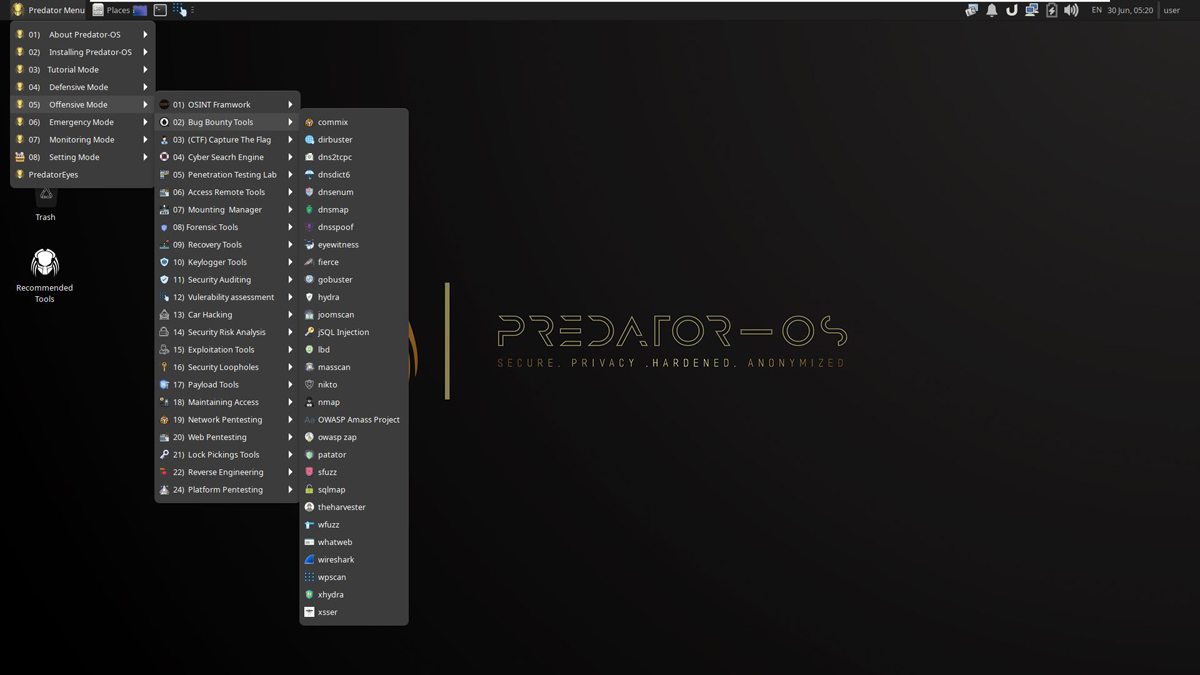Launch wireshark via its fin icon
The image size is (1200, 675).
pyautogui.click(x=310, y=560)
